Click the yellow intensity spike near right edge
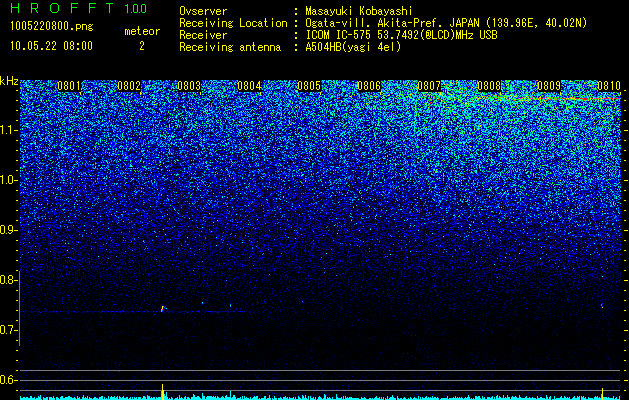This screenshot has height=400, width=629. (602, 393)
